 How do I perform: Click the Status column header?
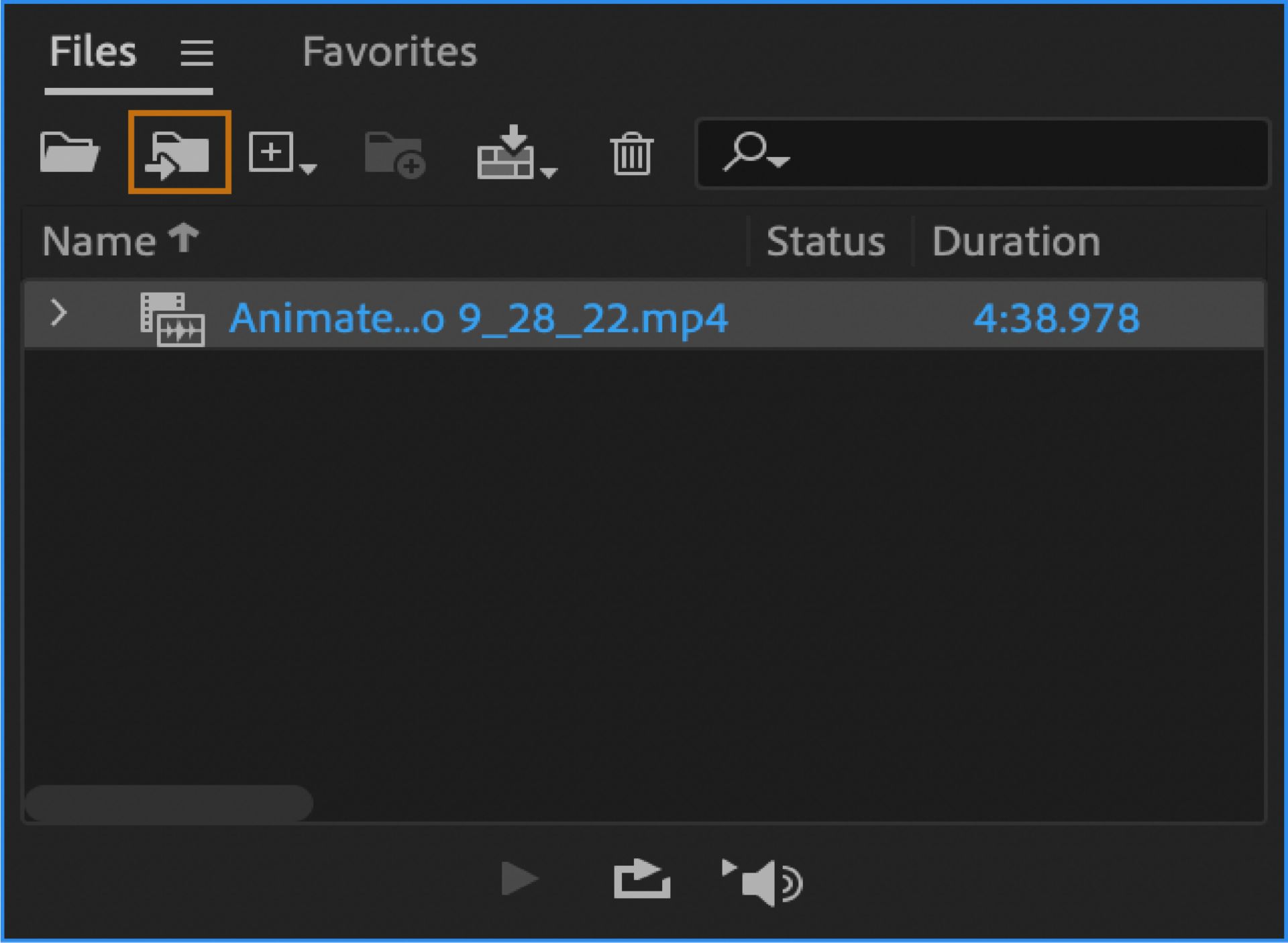pos(825,242)
